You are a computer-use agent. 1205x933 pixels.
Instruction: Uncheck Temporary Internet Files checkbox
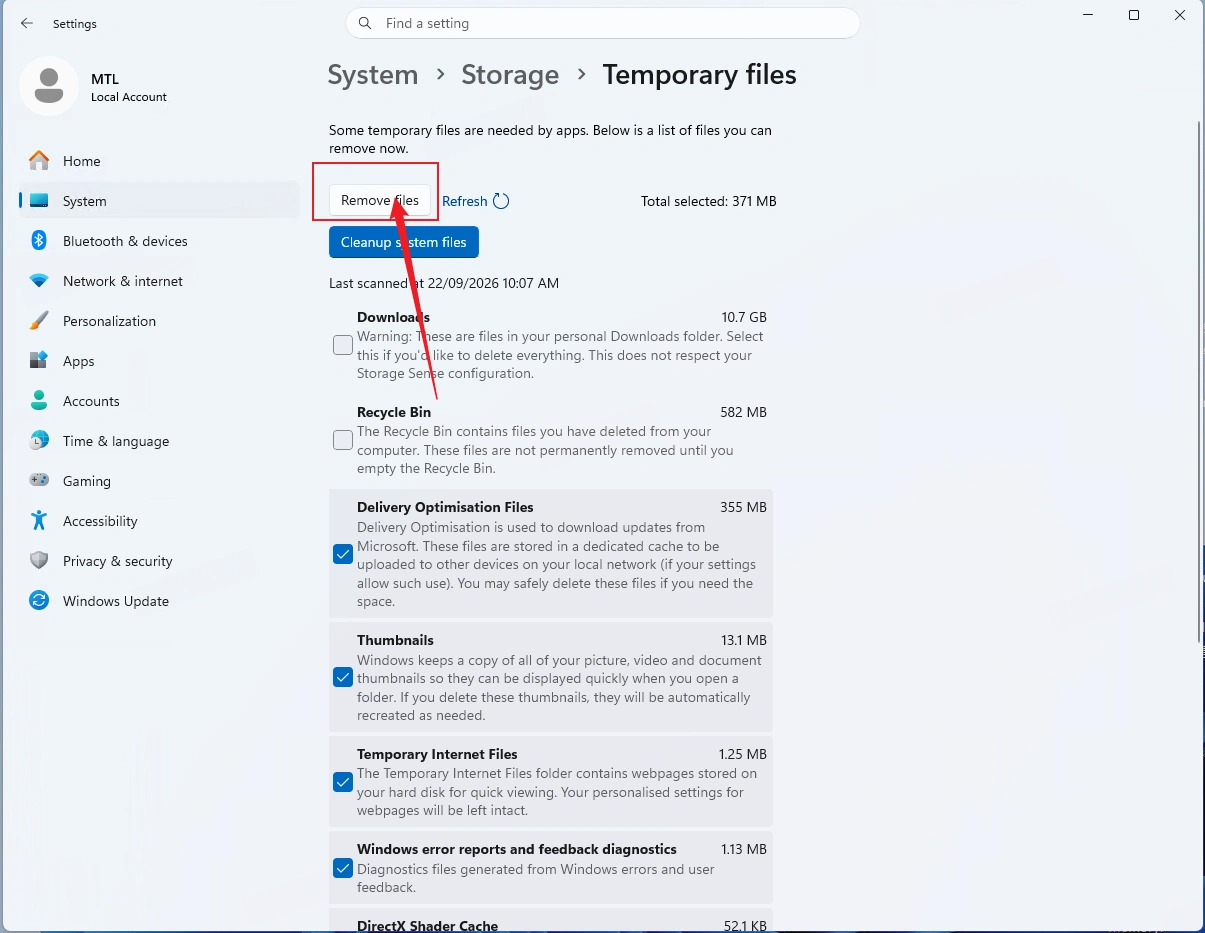[x=343, y=782]
